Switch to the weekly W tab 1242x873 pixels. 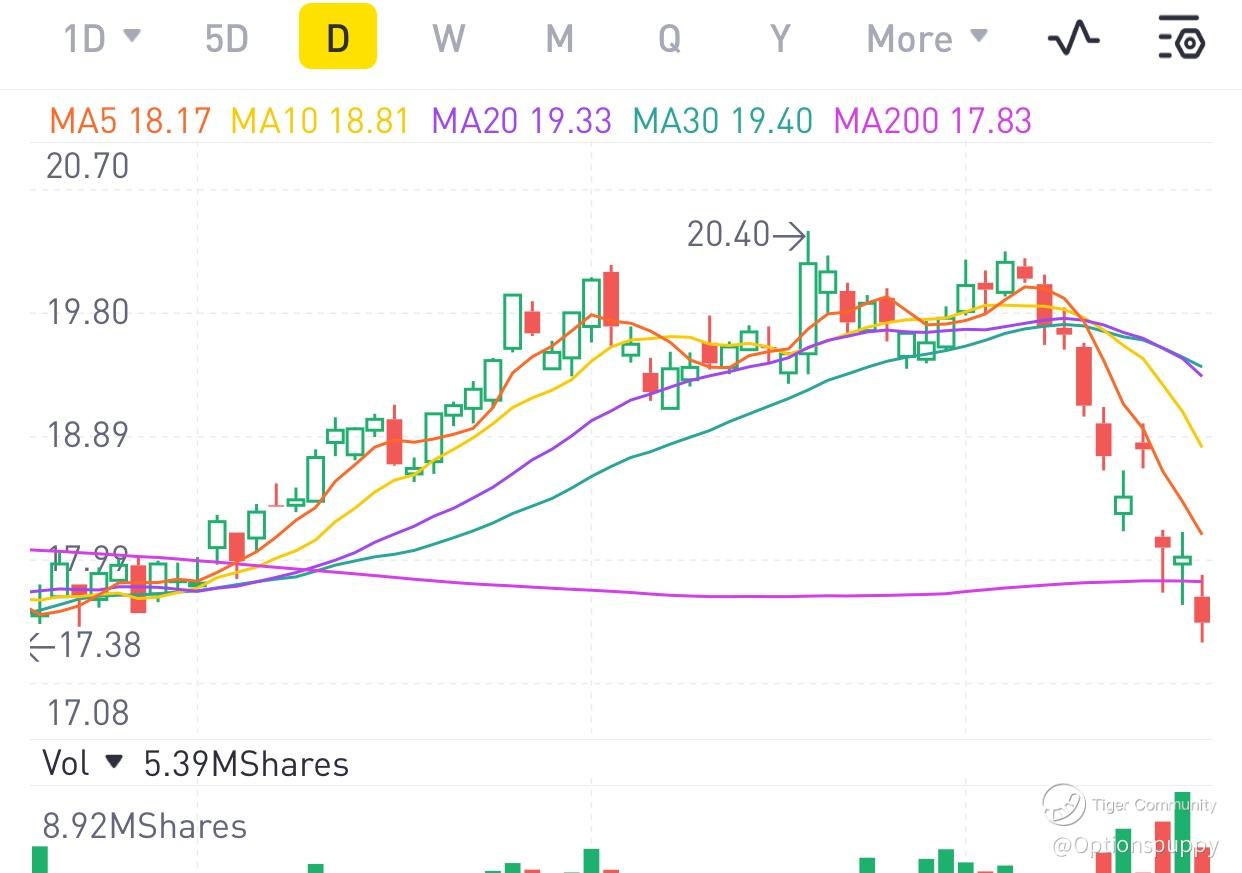(449, 39)
